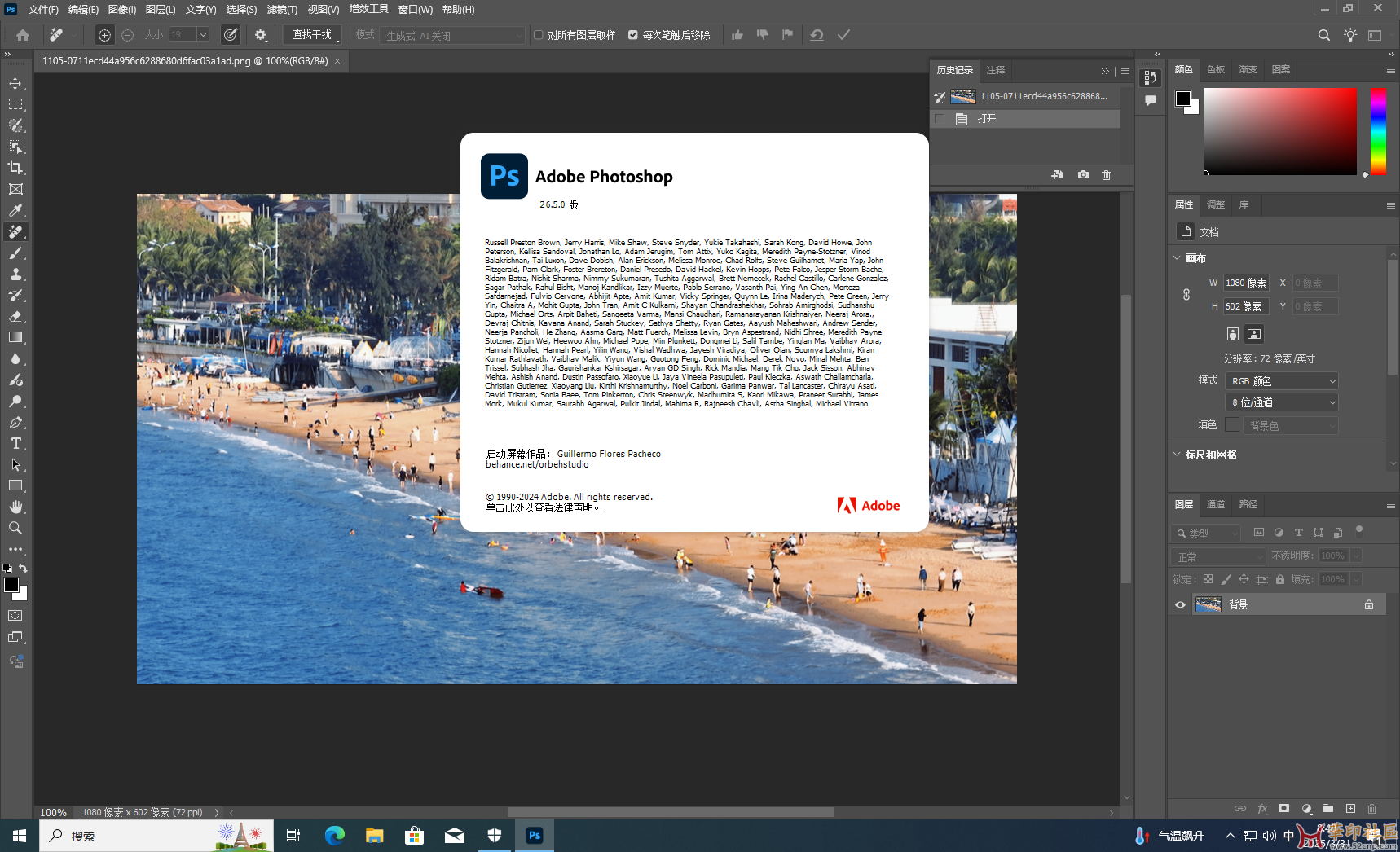This screenshot has width=1400, height=852.
Task: Click the reset arrow in options bar
Action: [x=817, y=35]
